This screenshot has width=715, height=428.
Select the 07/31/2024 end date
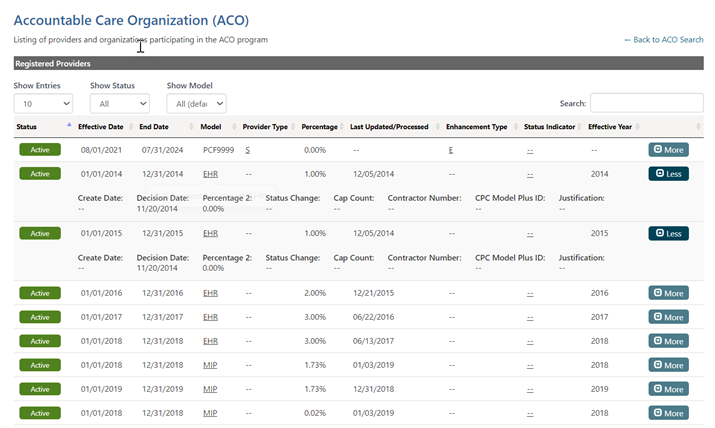click(162, 150)
